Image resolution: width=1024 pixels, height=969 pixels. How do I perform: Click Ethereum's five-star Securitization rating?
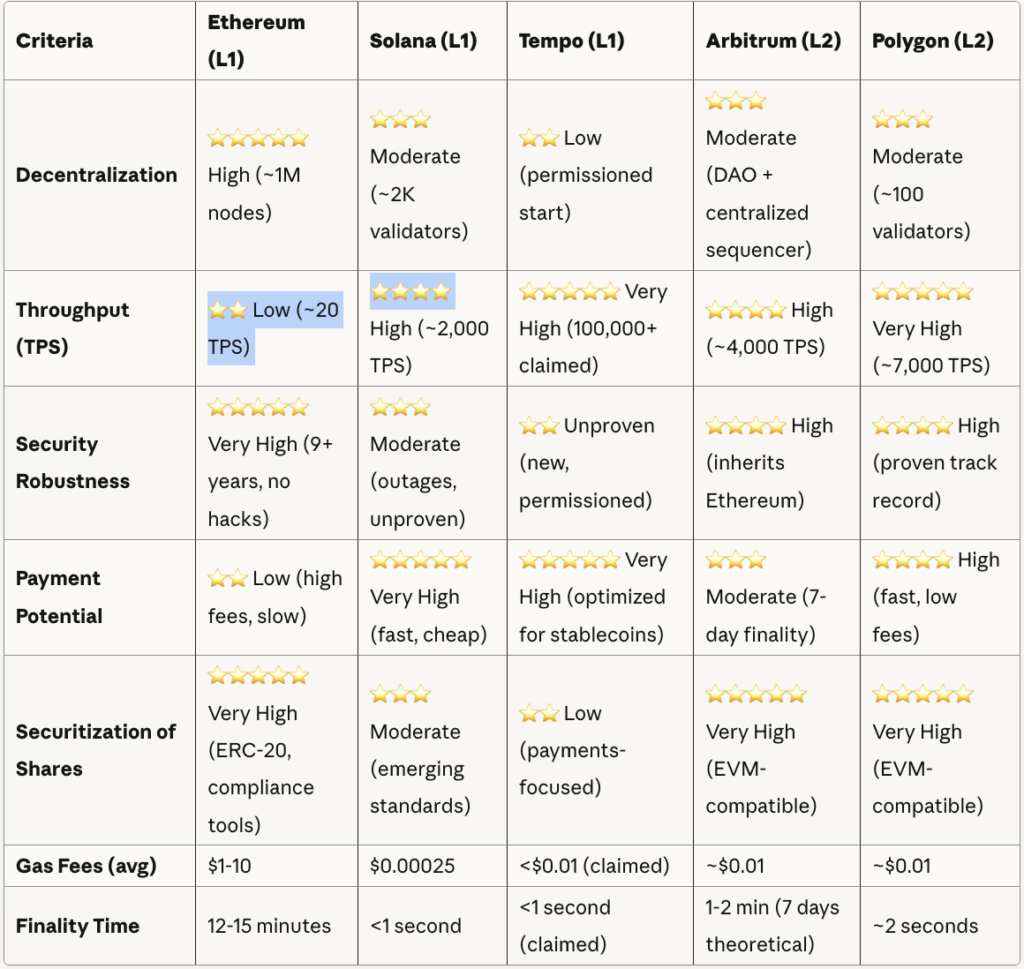(258, 675)
